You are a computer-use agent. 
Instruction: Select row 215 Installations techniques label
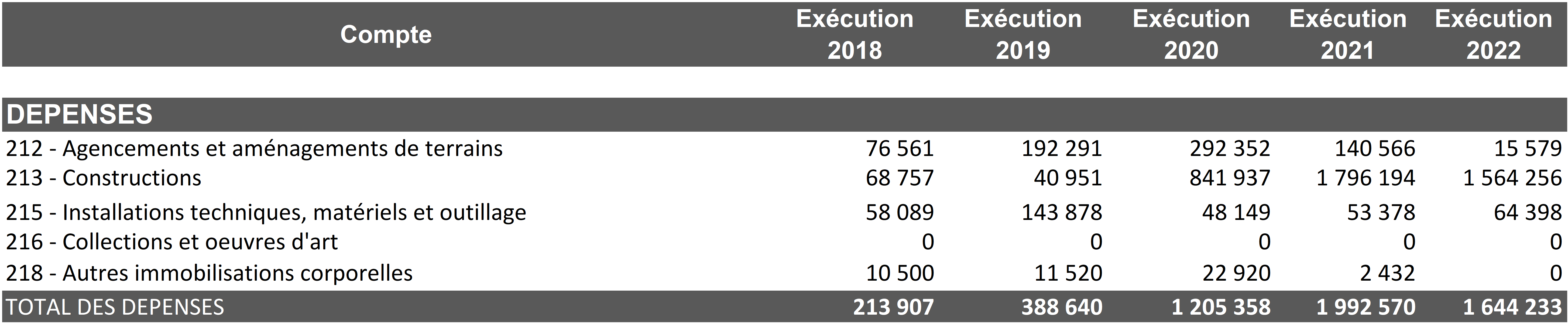tap(266, 213)
